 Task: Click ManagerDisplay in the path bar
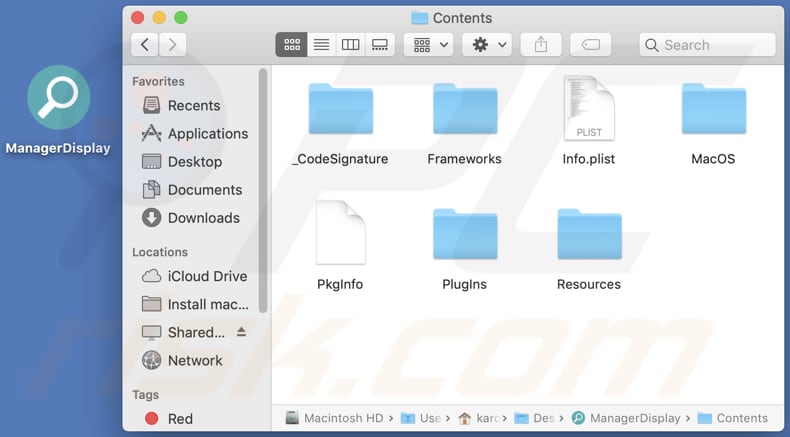pos(626,418)
